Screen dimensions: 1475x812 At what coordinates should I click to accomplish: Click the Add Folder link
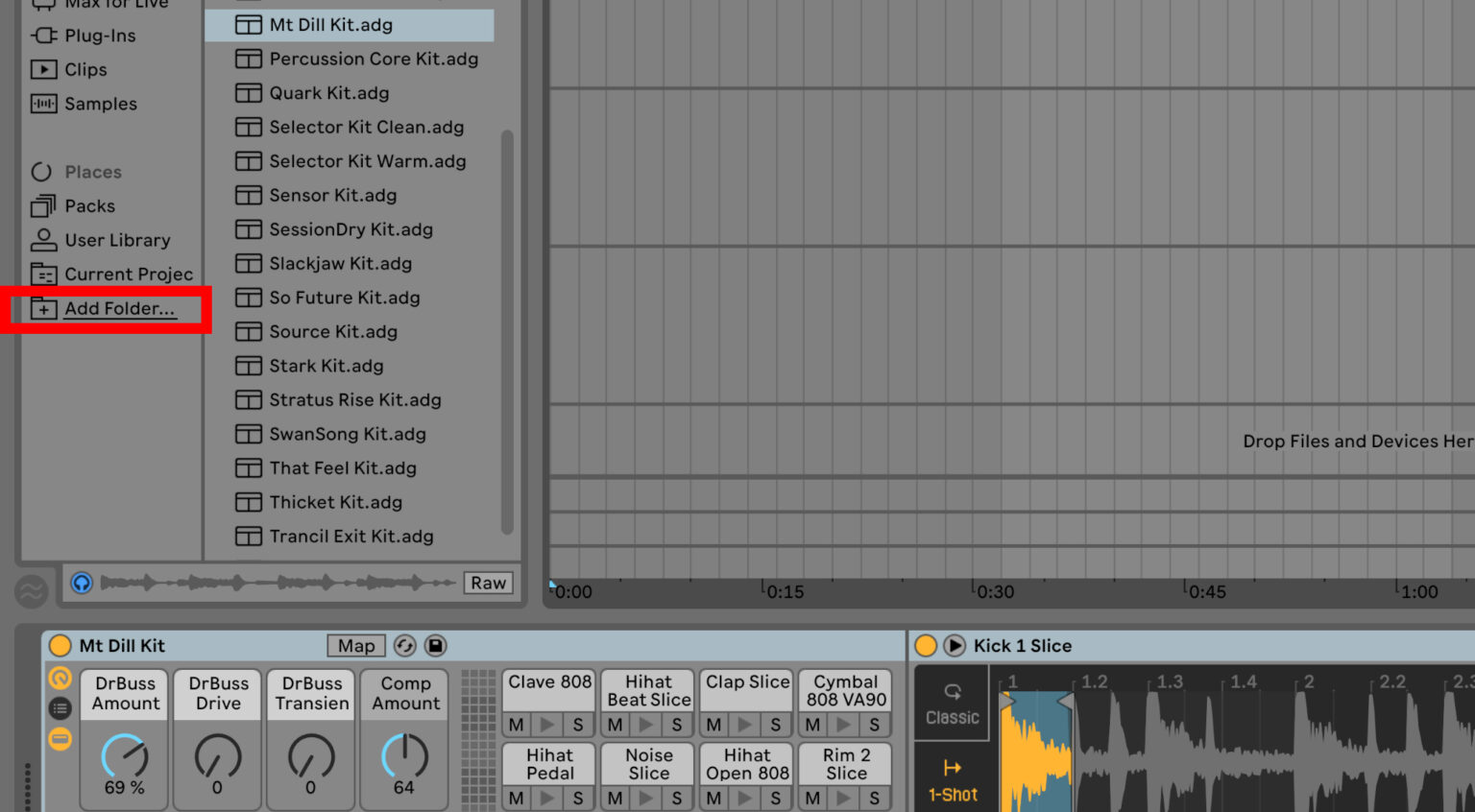[x=119, y=308]
